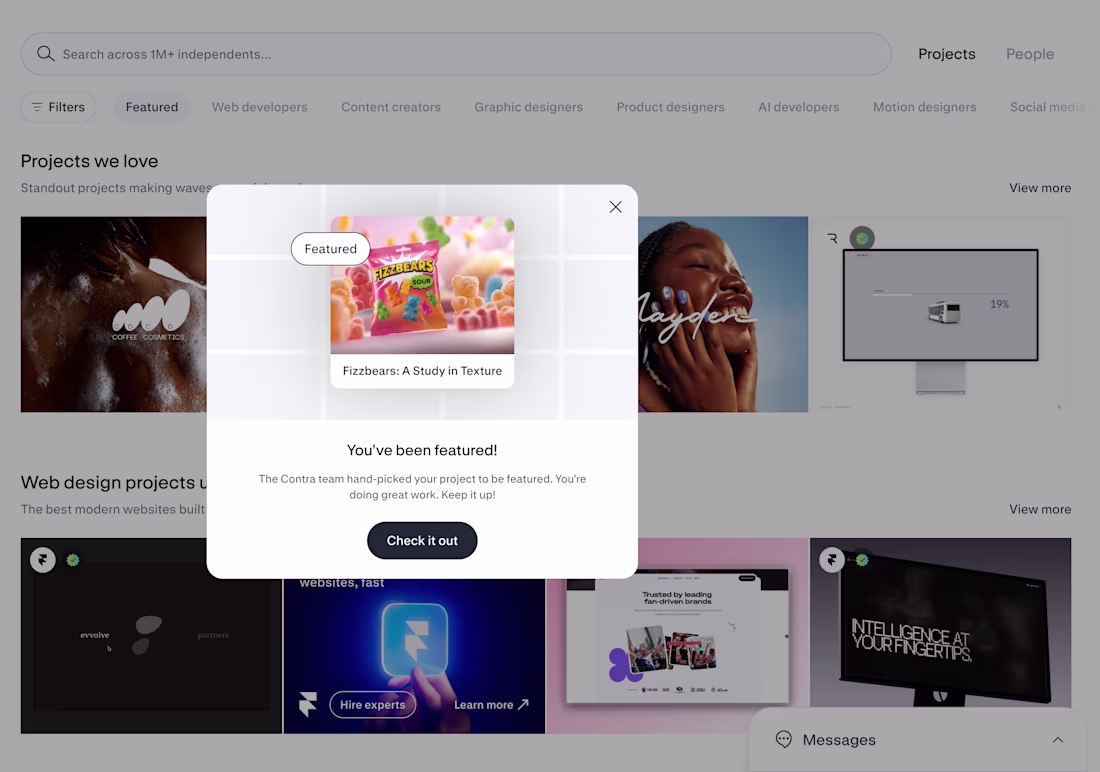Click the glowing Framer app icon
The image size is (1100, 772).
414,639
